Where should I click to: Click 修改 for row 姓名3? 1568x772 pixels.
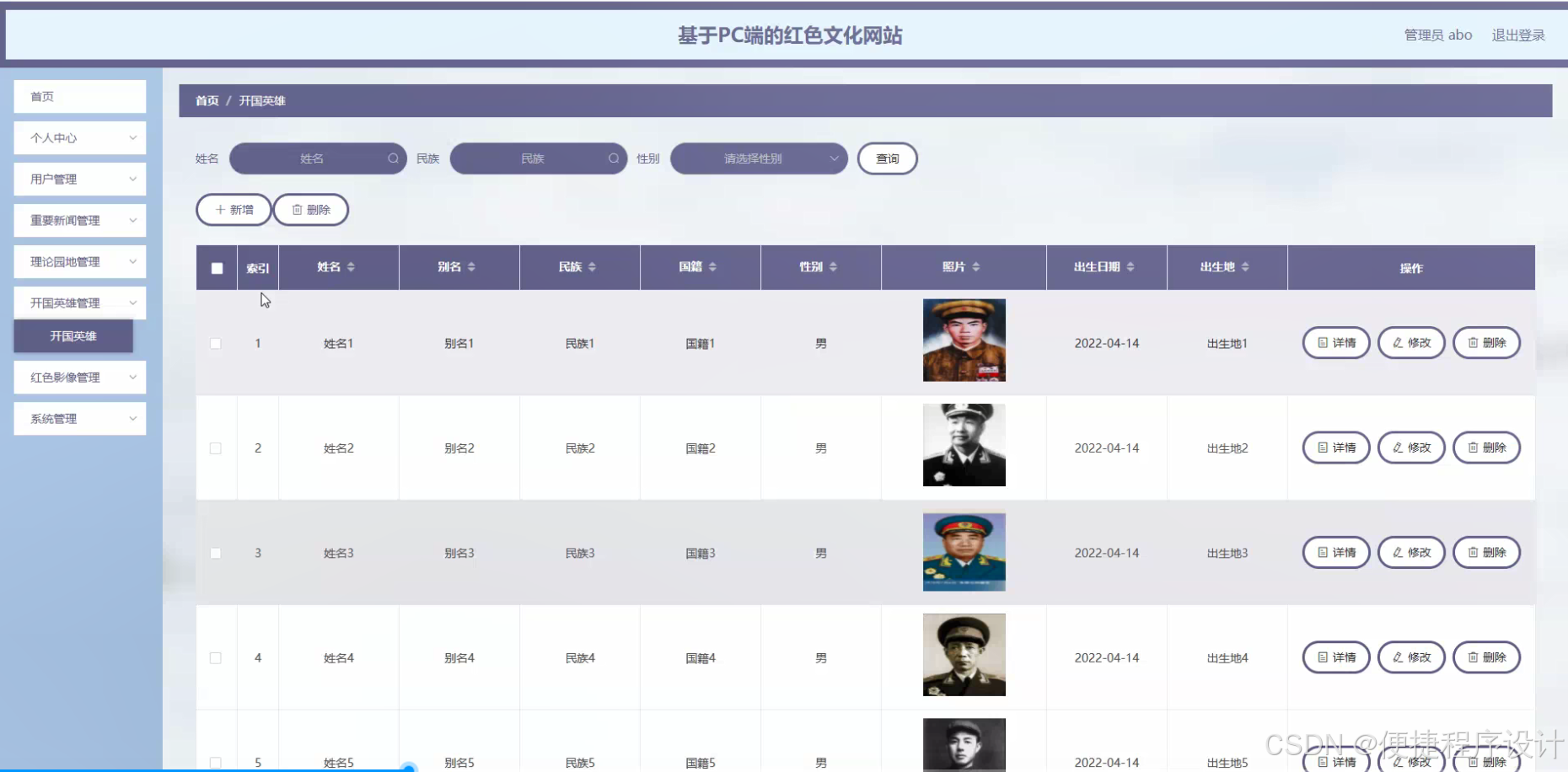click(1411, 553)
